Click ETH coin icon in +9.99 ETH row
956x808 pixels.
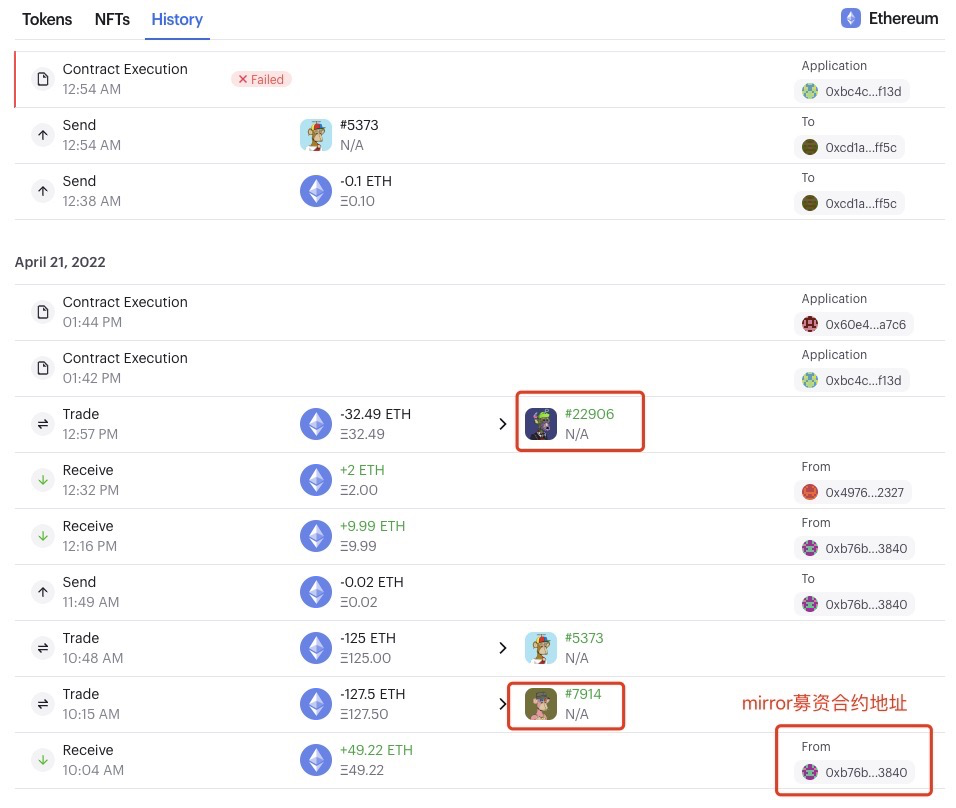[316, 537]
